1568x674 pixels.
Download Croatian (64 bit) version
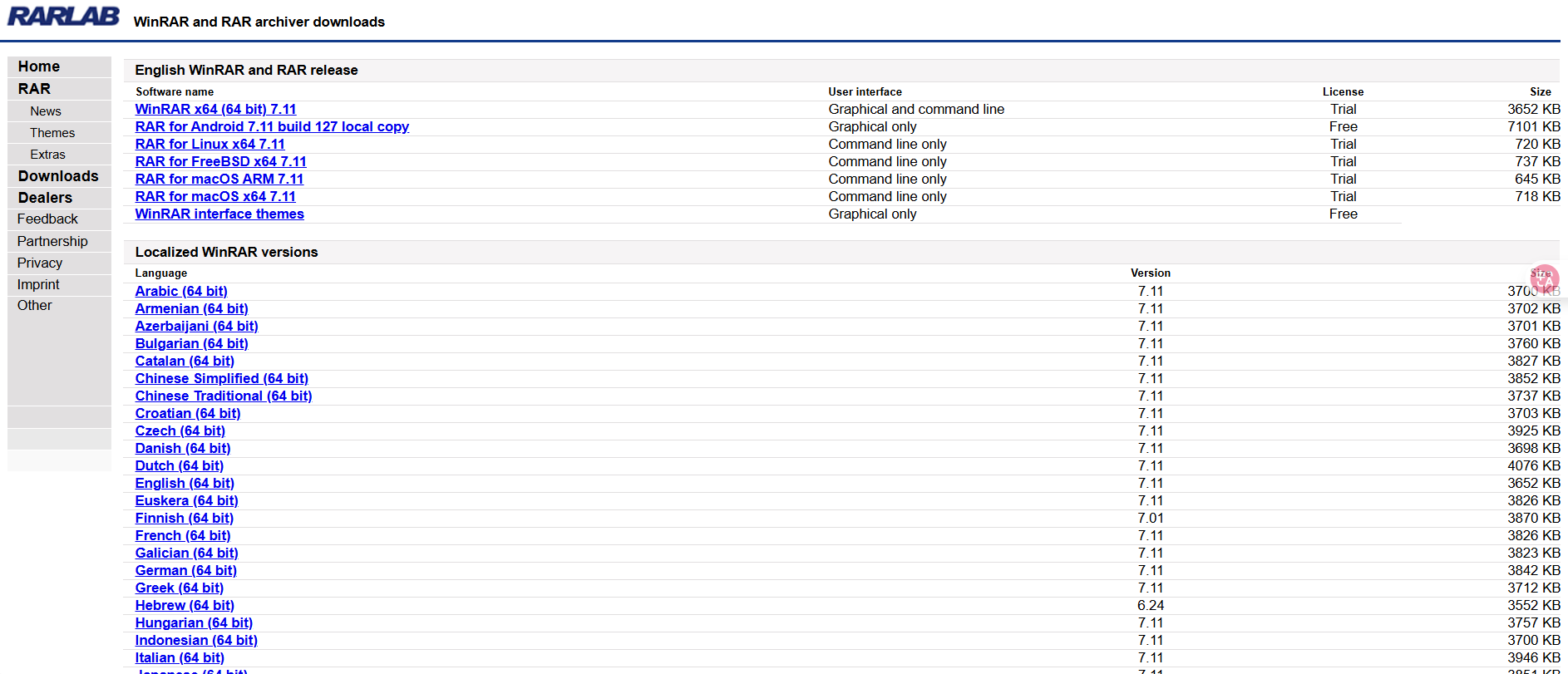click(x=188, y=413)
